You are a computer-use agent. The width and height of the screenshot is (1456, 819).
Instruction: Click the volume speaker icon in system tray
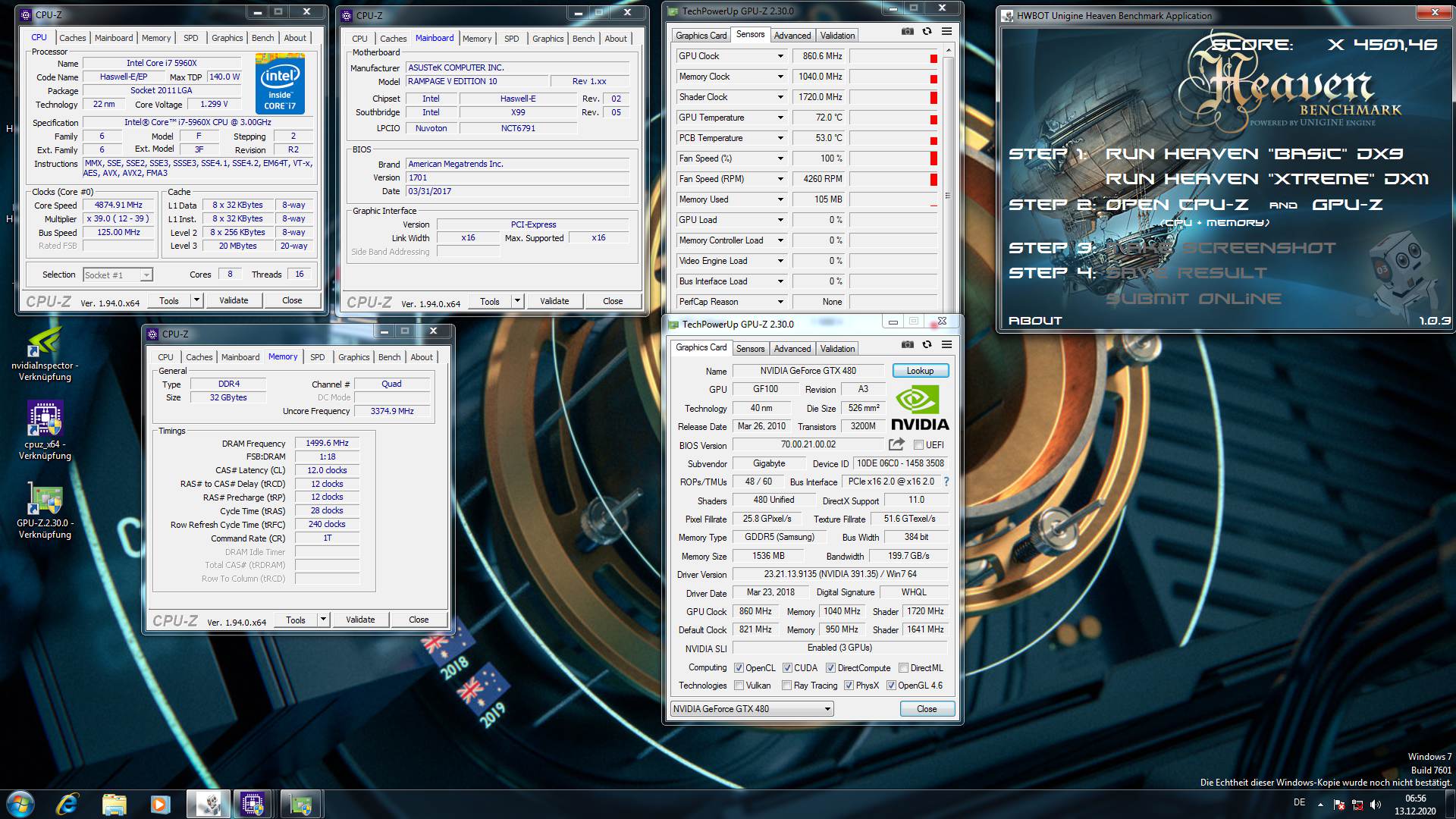click(1376, 805)
